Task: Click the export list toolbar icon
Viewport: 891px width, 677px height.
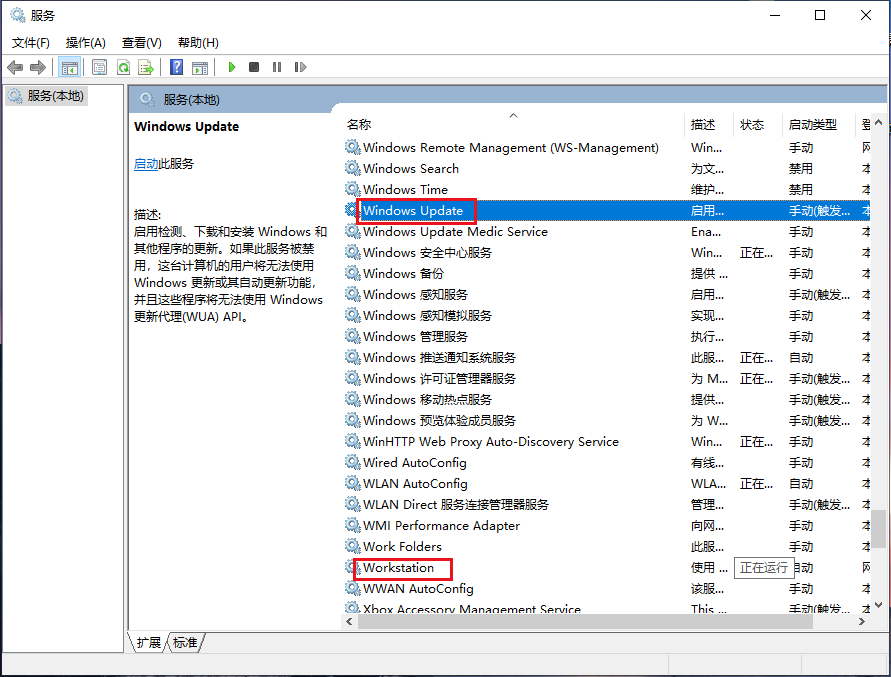Action: pos(146,68)
